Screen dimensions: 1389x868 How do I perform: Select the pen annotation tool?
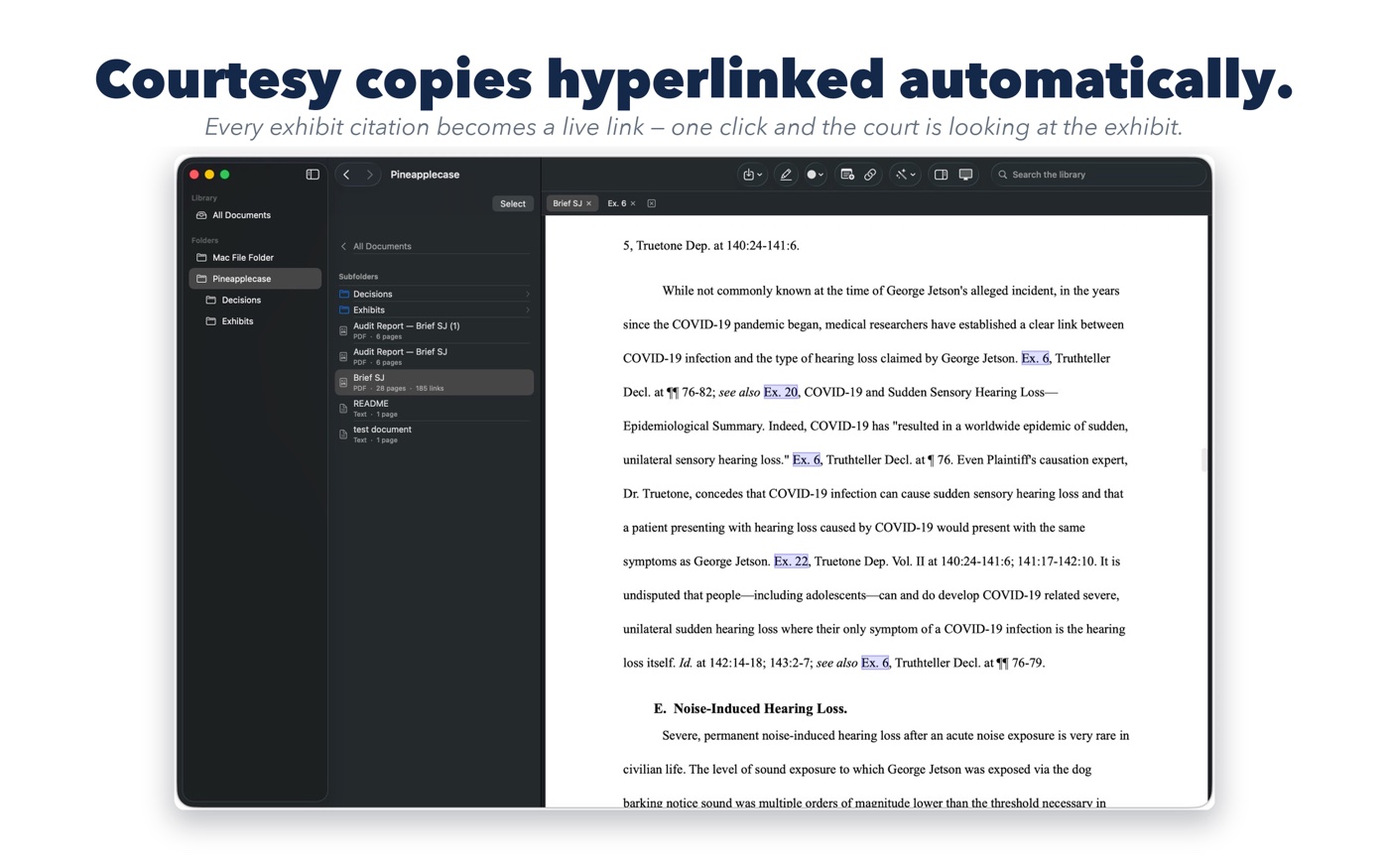786,175
